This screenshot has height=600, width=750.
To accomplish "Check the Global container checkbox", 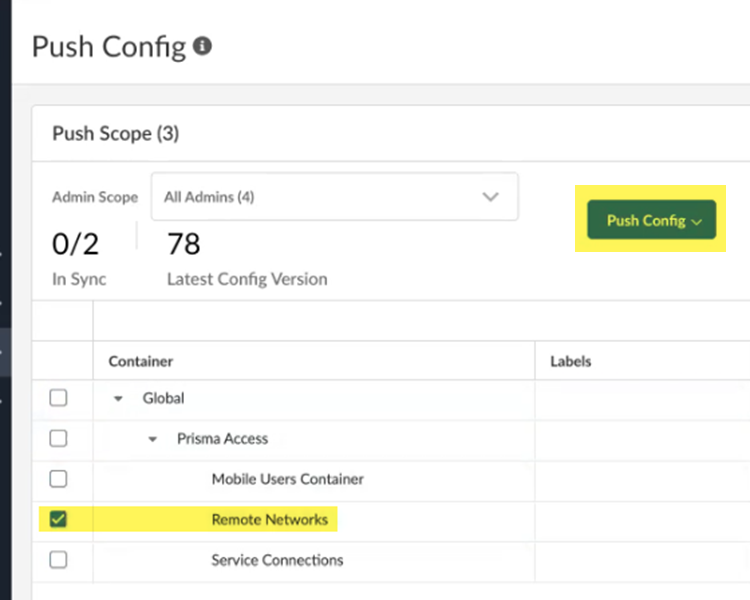I will click(58, 398).
